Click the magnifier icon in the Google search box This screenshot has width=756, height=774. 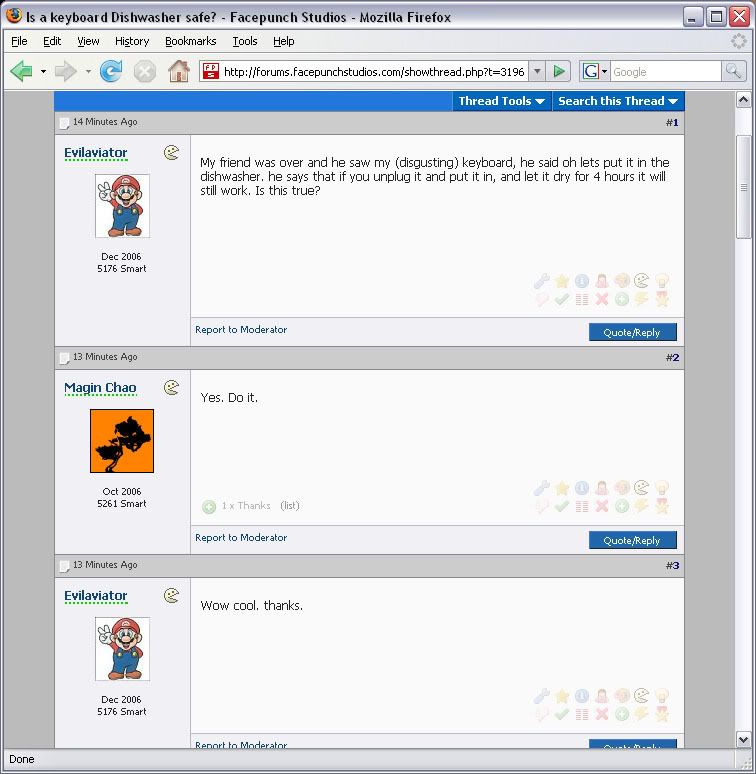(x=733, y=72)
